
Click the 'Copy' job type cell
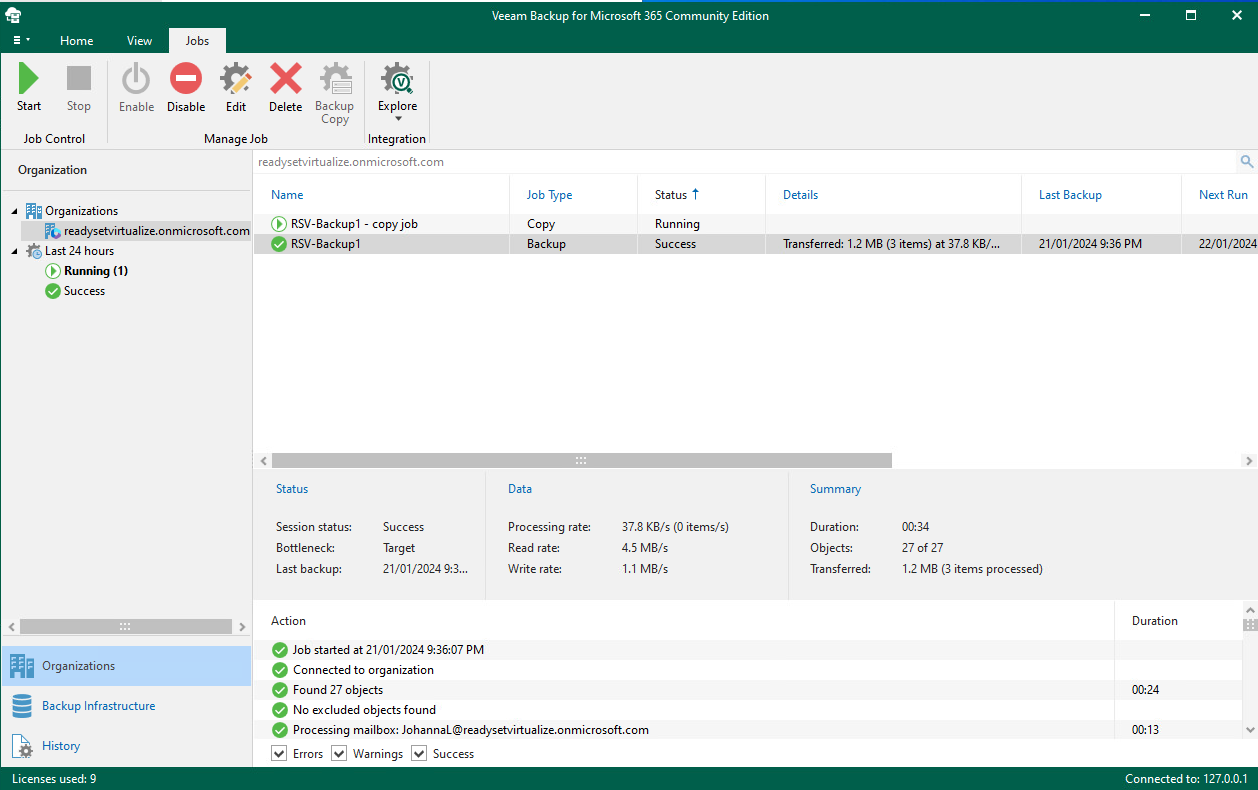(x=541, y=224)
